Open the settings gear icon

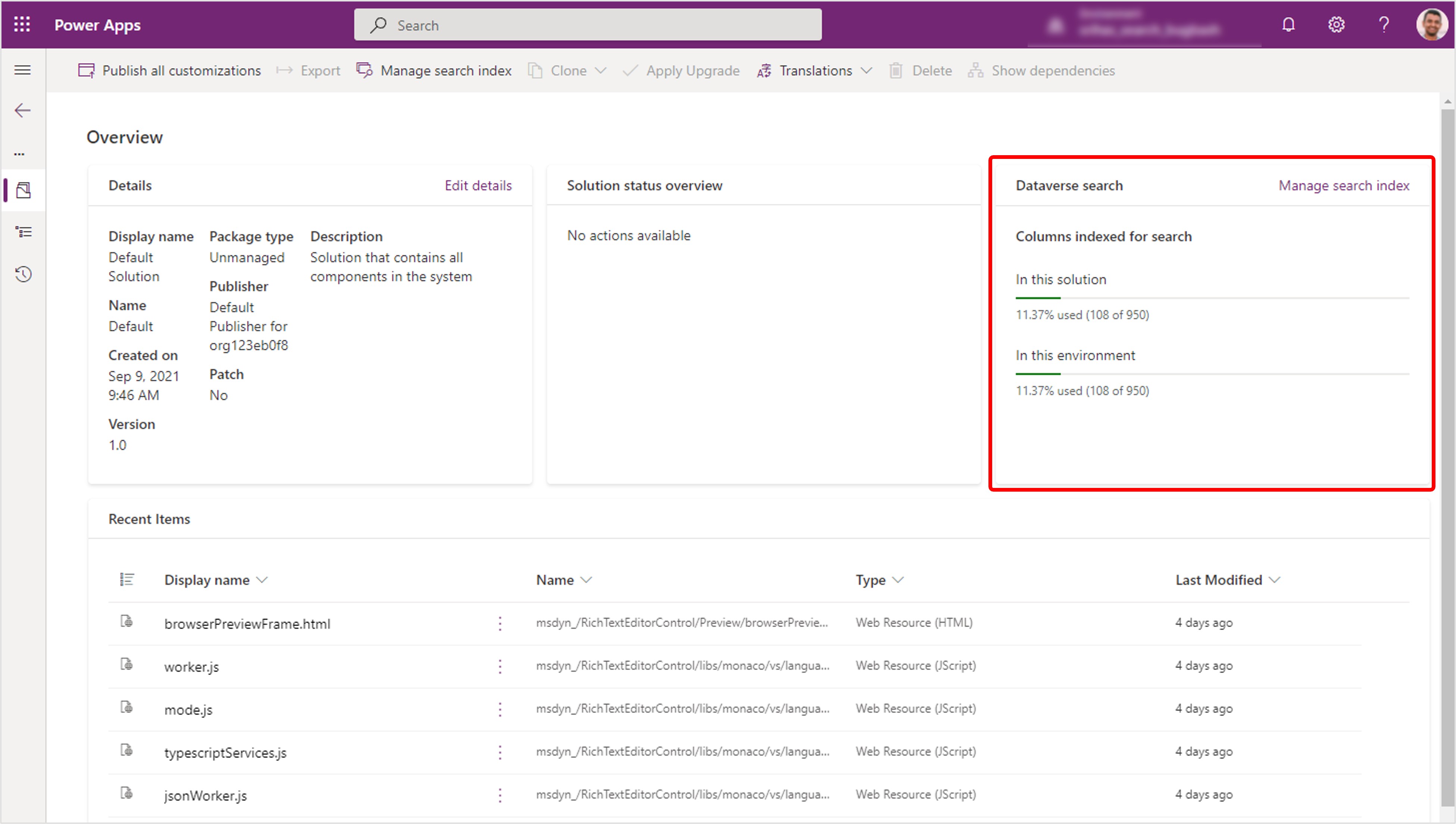(1336, 24)
